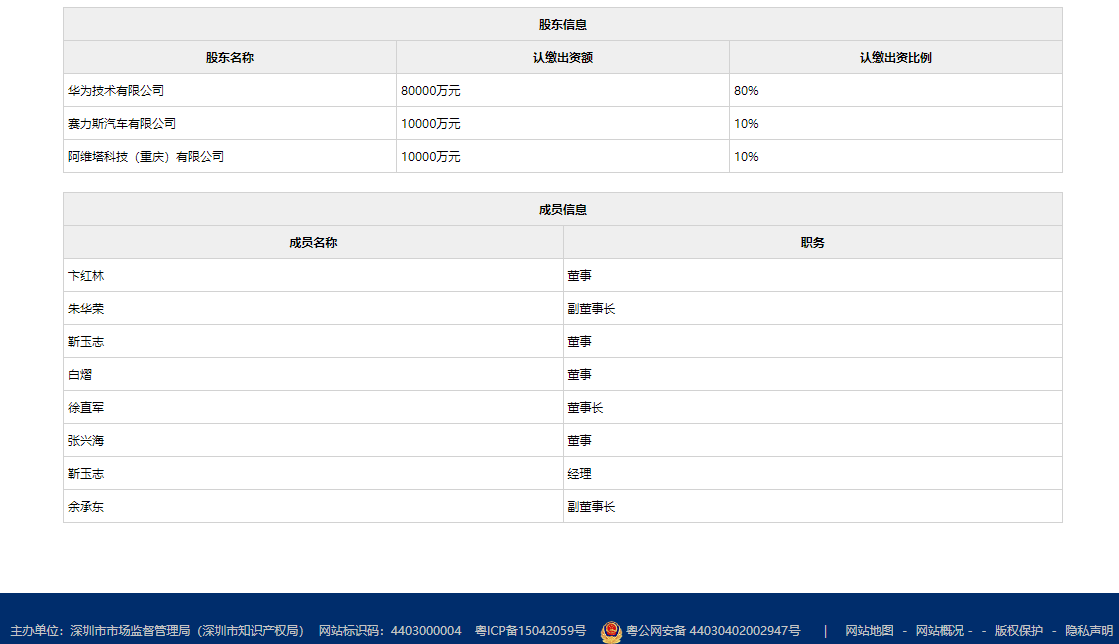Image resolution: width=1119 pixels, height=644 pixels.
Task: Click the 80% contribution ratio cell
Action: click(746, 91)
